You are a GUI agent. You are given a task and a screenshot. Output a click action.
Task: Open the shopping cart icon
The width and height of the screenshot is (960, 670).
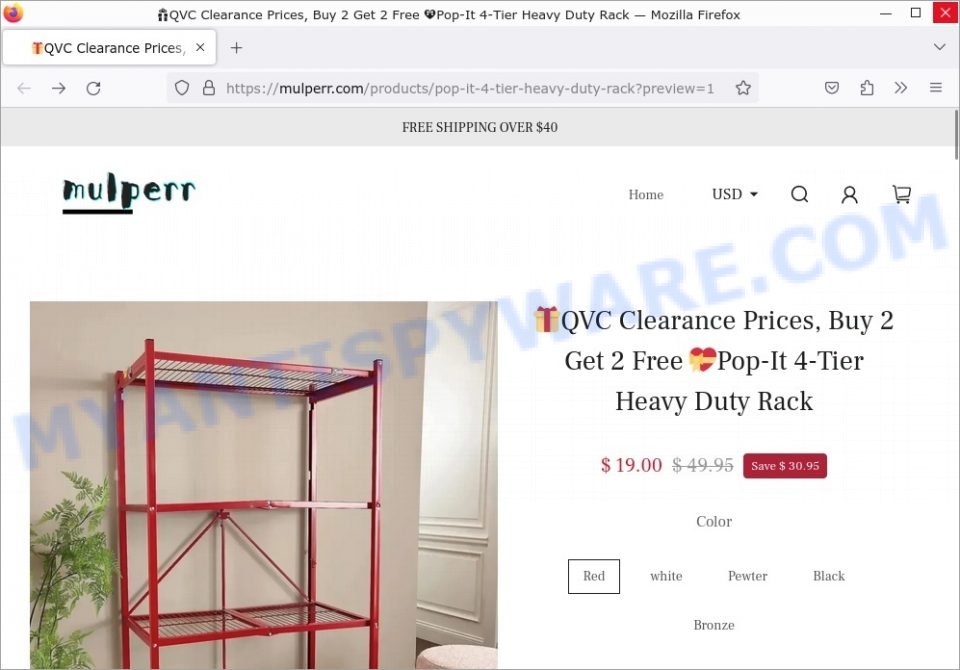pos(901,195)
